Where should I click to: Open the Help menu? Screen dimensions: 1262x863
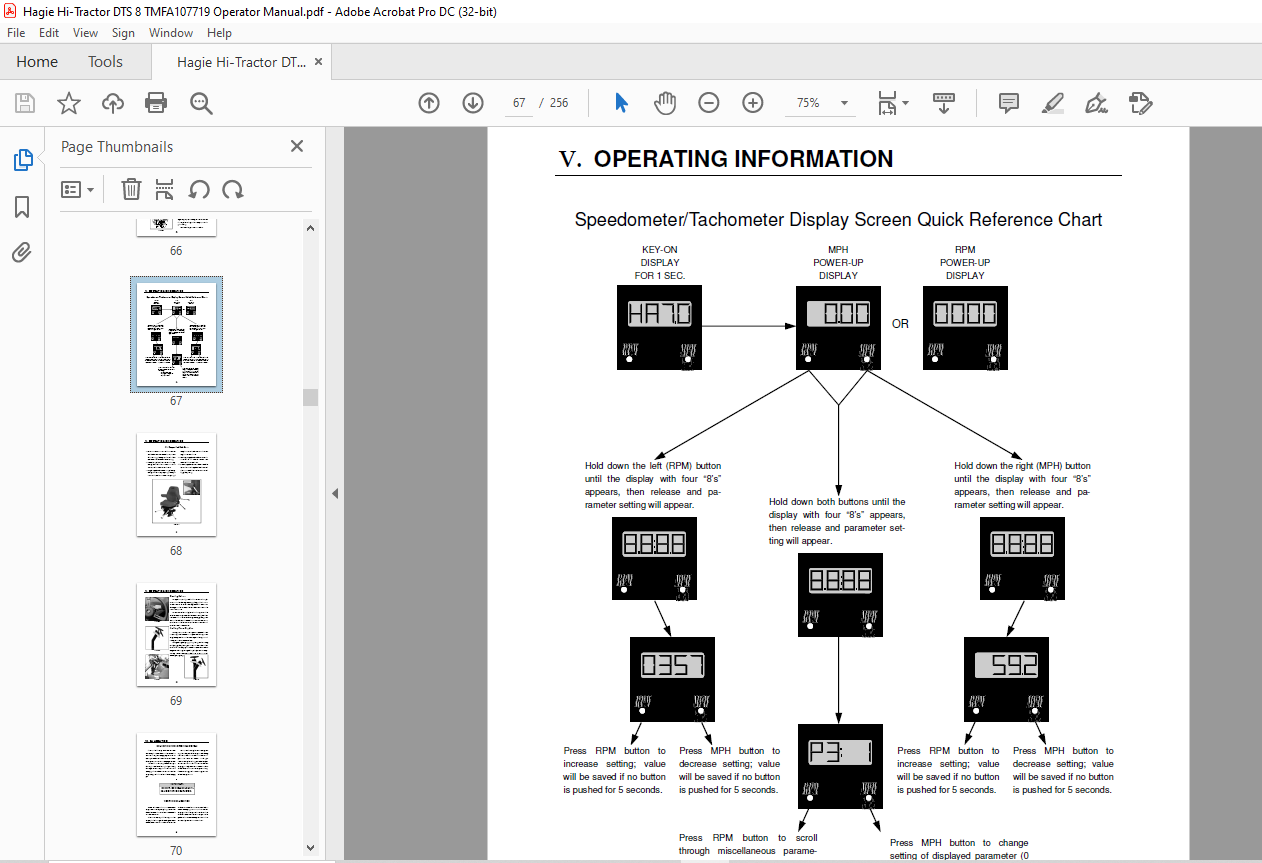tap(219, 33)
